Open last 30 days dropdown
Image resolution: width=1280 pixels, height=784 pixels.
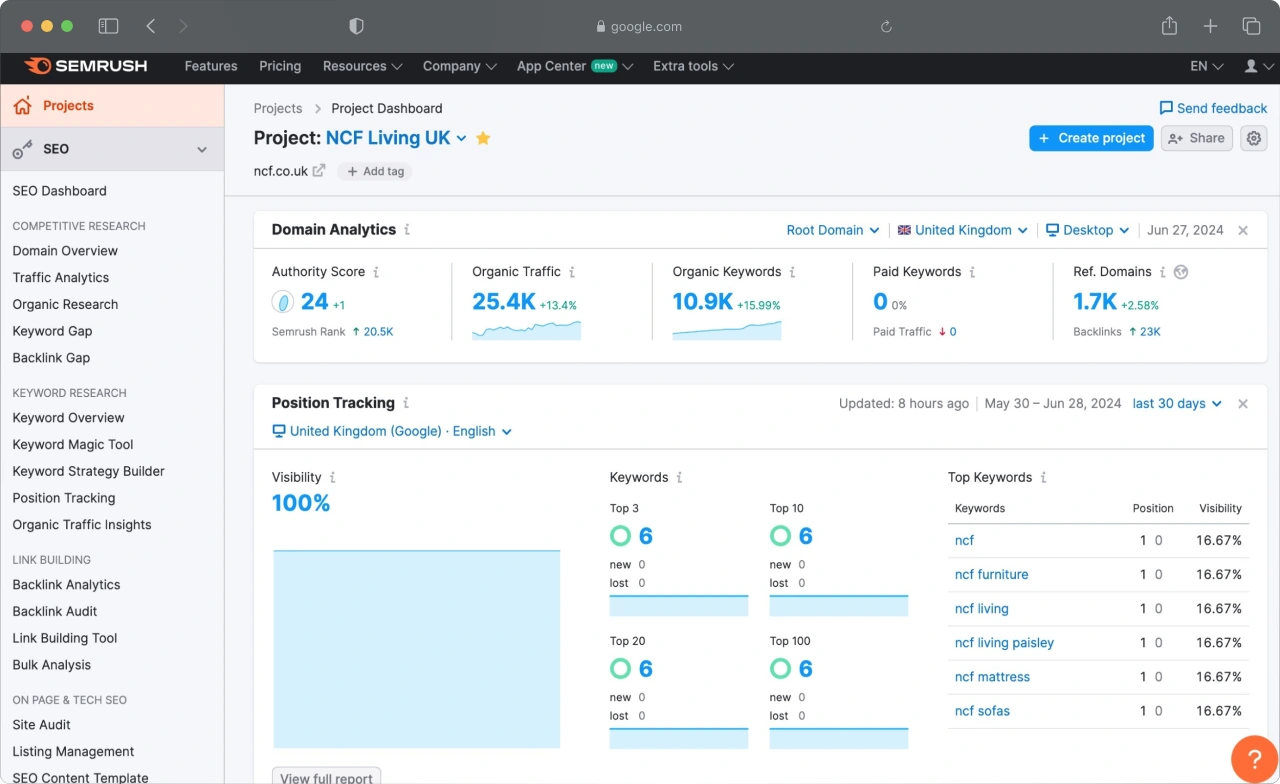click(1177, 404)
